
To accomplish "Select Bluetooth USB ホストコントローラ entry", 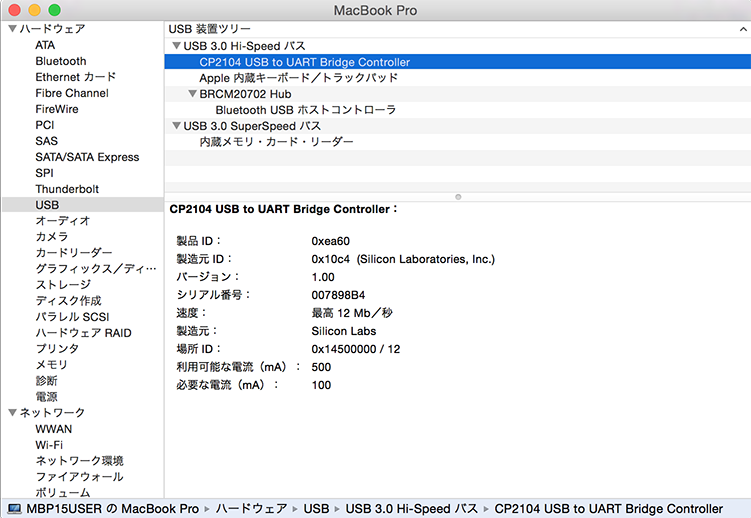I will click(x=306, y=110).
